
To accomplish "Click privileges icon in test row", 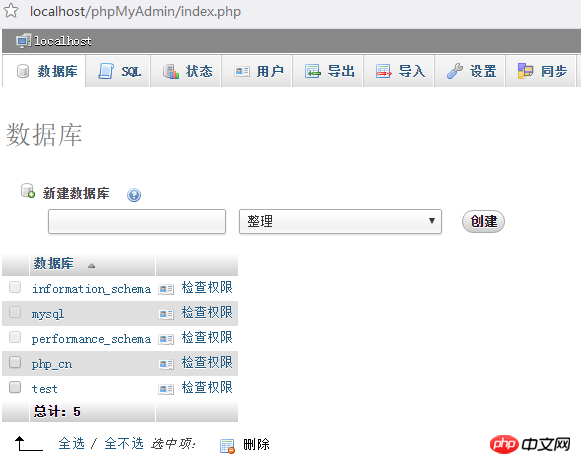I will click(166, 389).
